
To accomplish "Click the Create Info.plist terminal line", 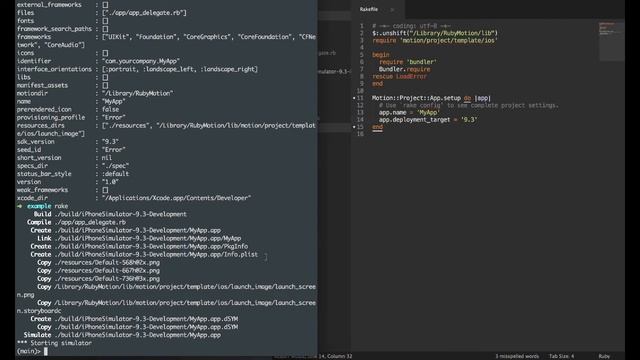I will tap(144, 254).
